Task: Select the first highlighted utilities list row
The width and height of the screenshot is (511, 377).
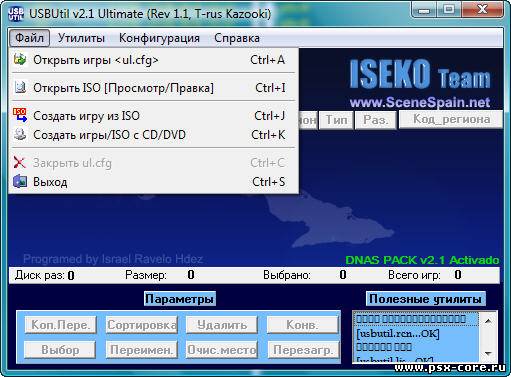Action: pos(416,319)
